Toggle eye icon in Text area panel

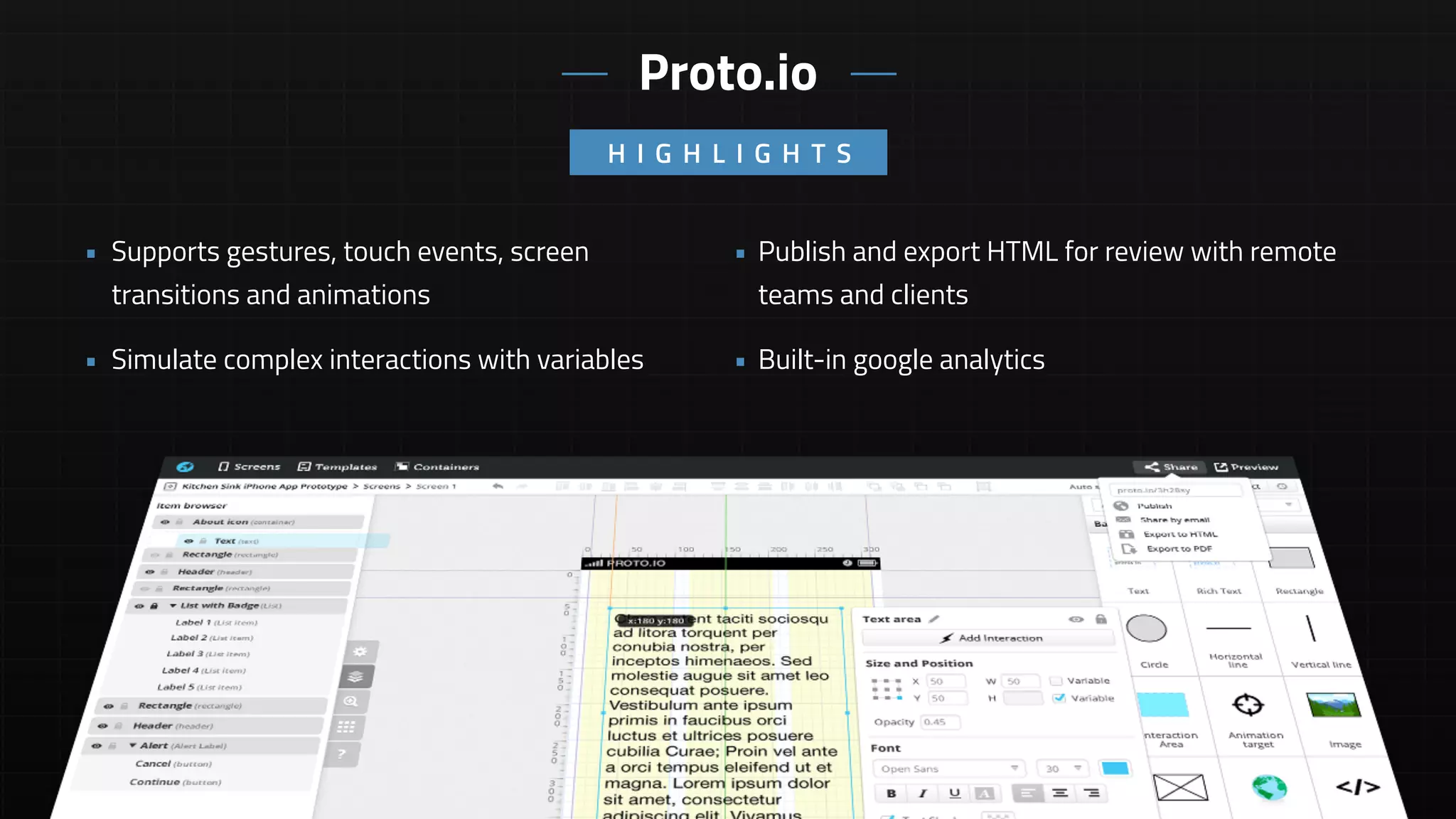point(1076,619)
